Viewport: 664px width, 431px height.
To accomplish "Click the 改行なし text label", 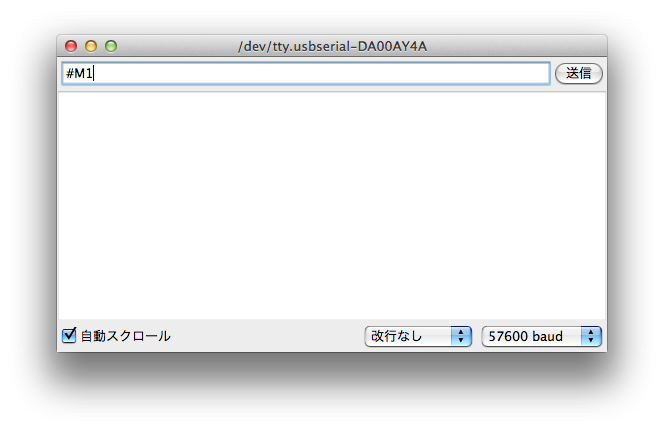I will [x=396, y=336].
